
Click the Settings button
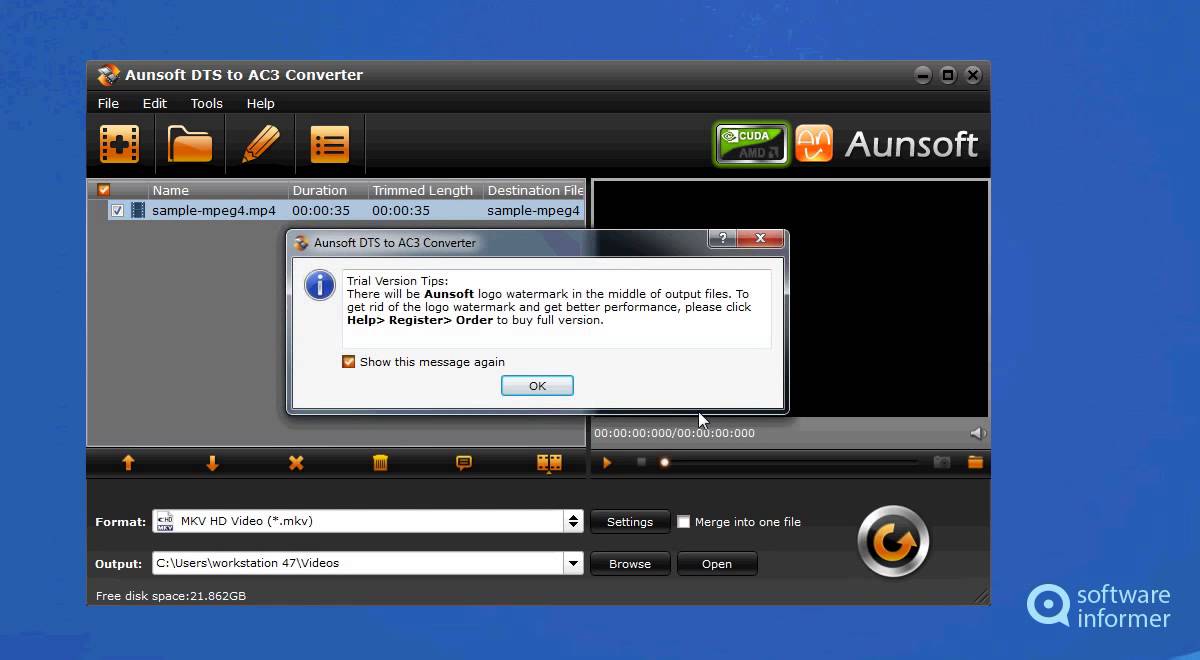pyautogui.click(x=630, y=521)
